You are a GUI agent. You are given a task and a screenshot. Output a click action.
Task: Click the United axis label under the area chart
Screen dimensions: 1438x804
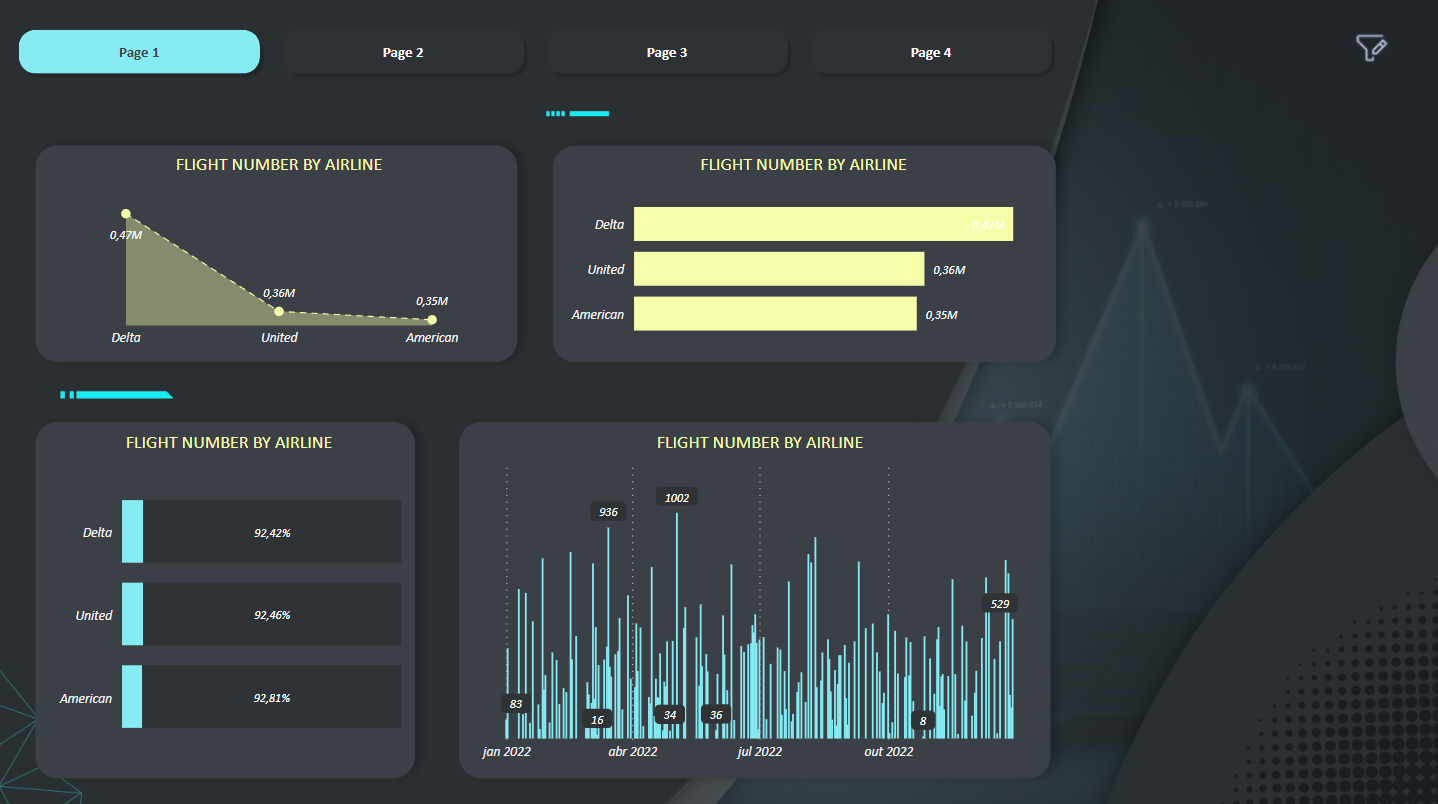279,338
